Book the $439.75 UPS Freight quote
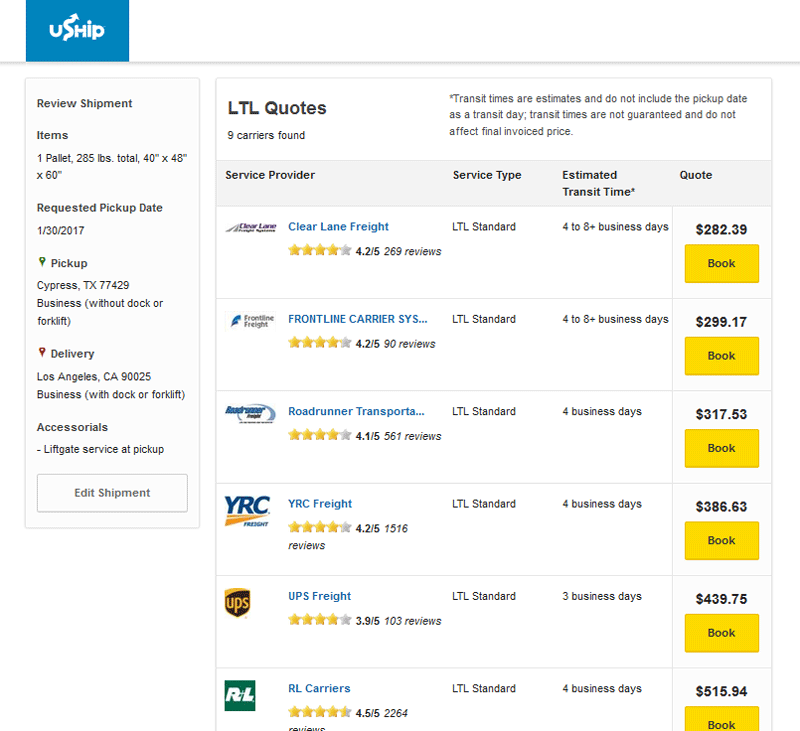 coord(721,633)
